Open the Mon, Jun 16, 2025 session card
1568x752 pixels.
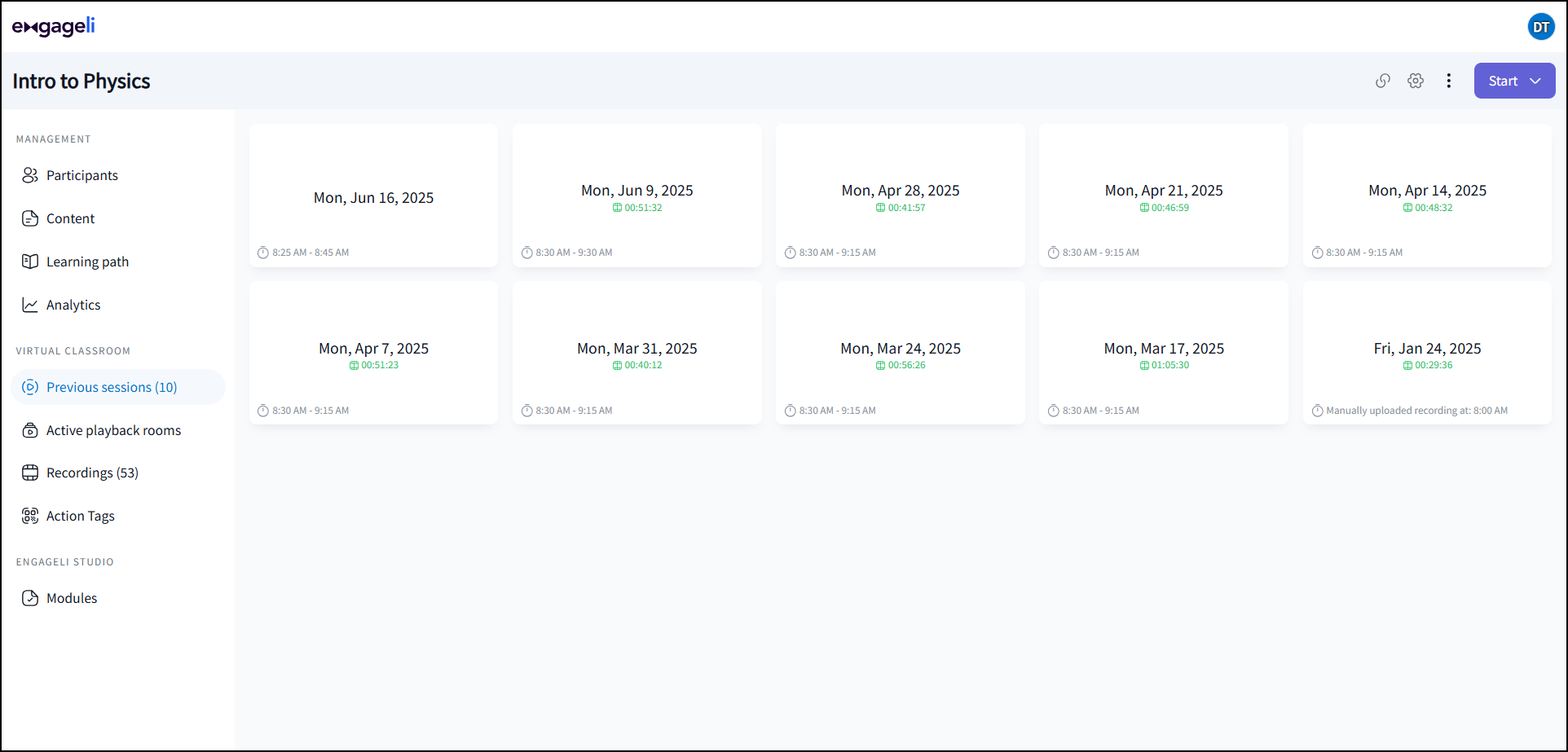pyautogui.click(x=373, y=197)
